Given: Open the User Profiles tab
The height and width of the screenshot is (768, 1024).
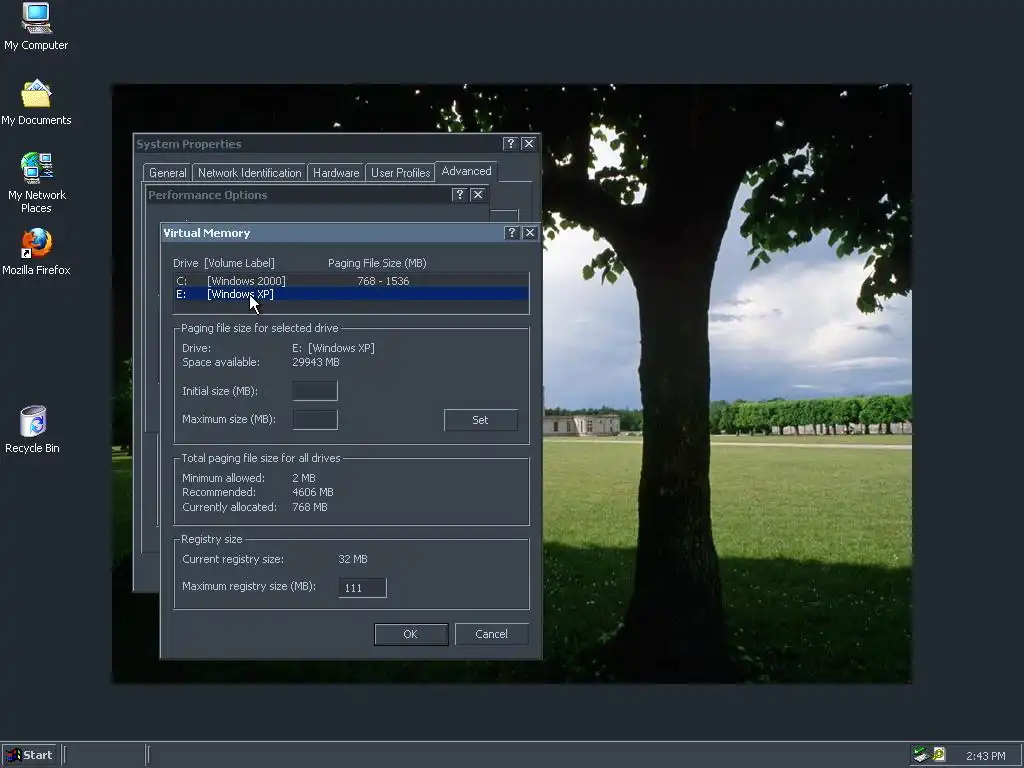Looking at the screenshot, I should pyautogui.click(x=400, y=173).
